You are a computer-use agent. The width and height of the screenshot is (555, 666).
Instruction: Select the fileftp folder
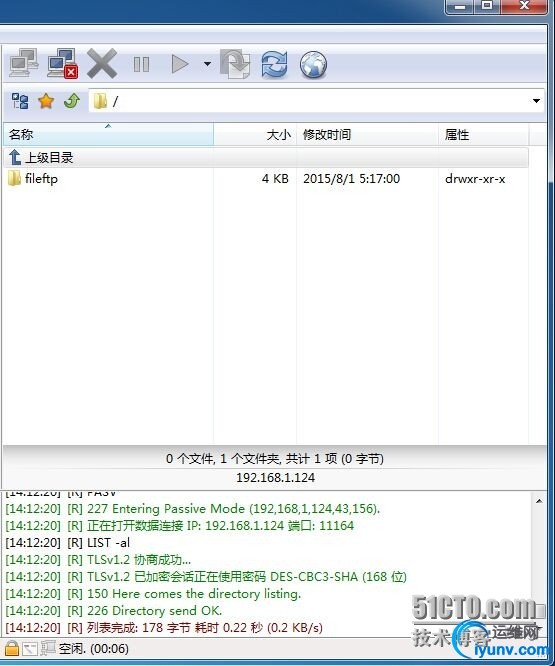[33, 178]
